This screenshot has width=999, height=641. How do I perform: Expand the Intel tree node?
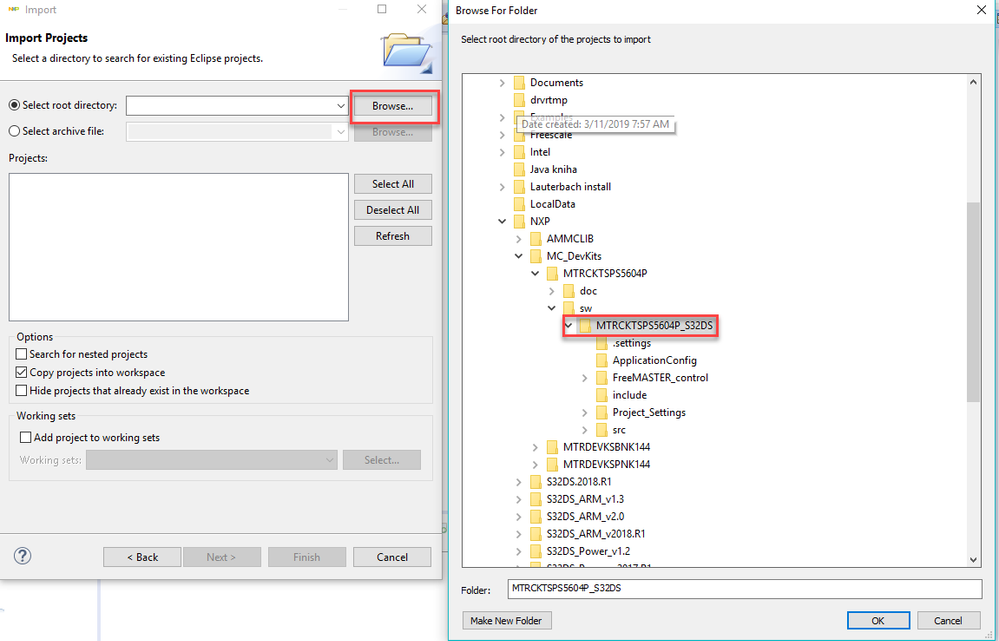click(x=502, y=152)
